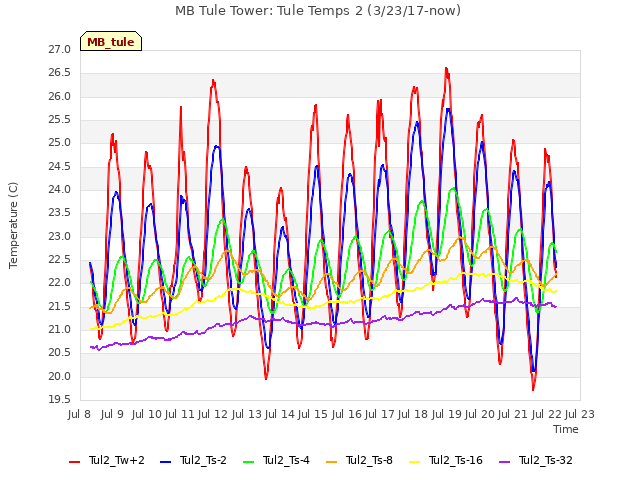Click the 26.0 y-axis tick label

(60, 97)
